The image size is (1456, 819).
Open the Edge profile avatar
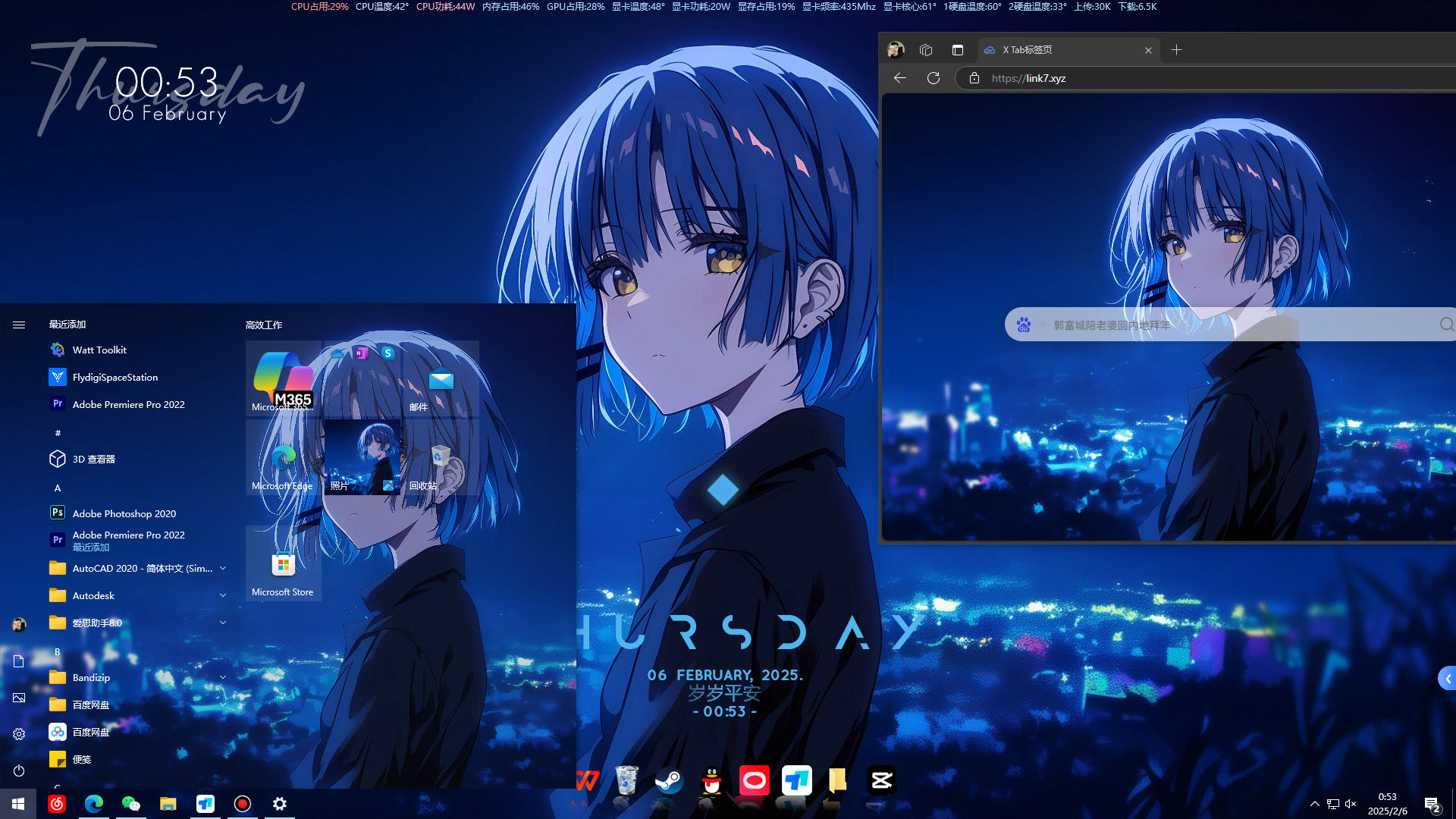point(896,50)
